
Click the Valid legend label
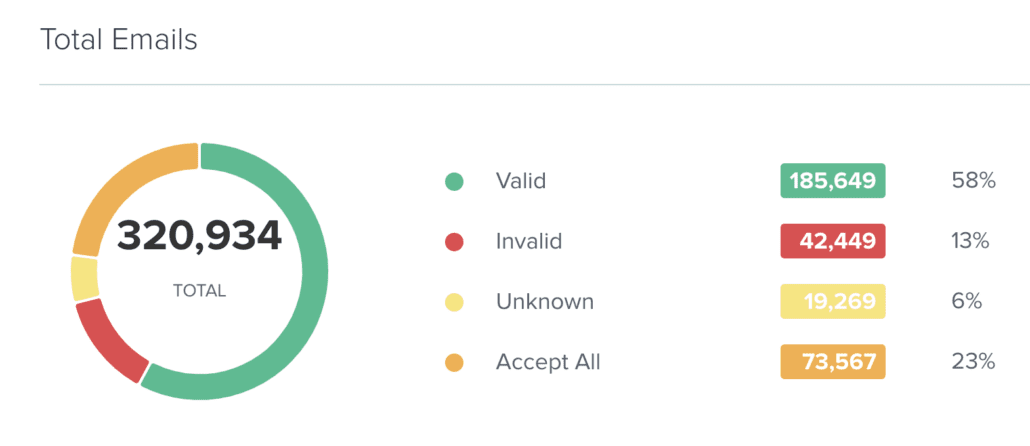coord(521,181)
